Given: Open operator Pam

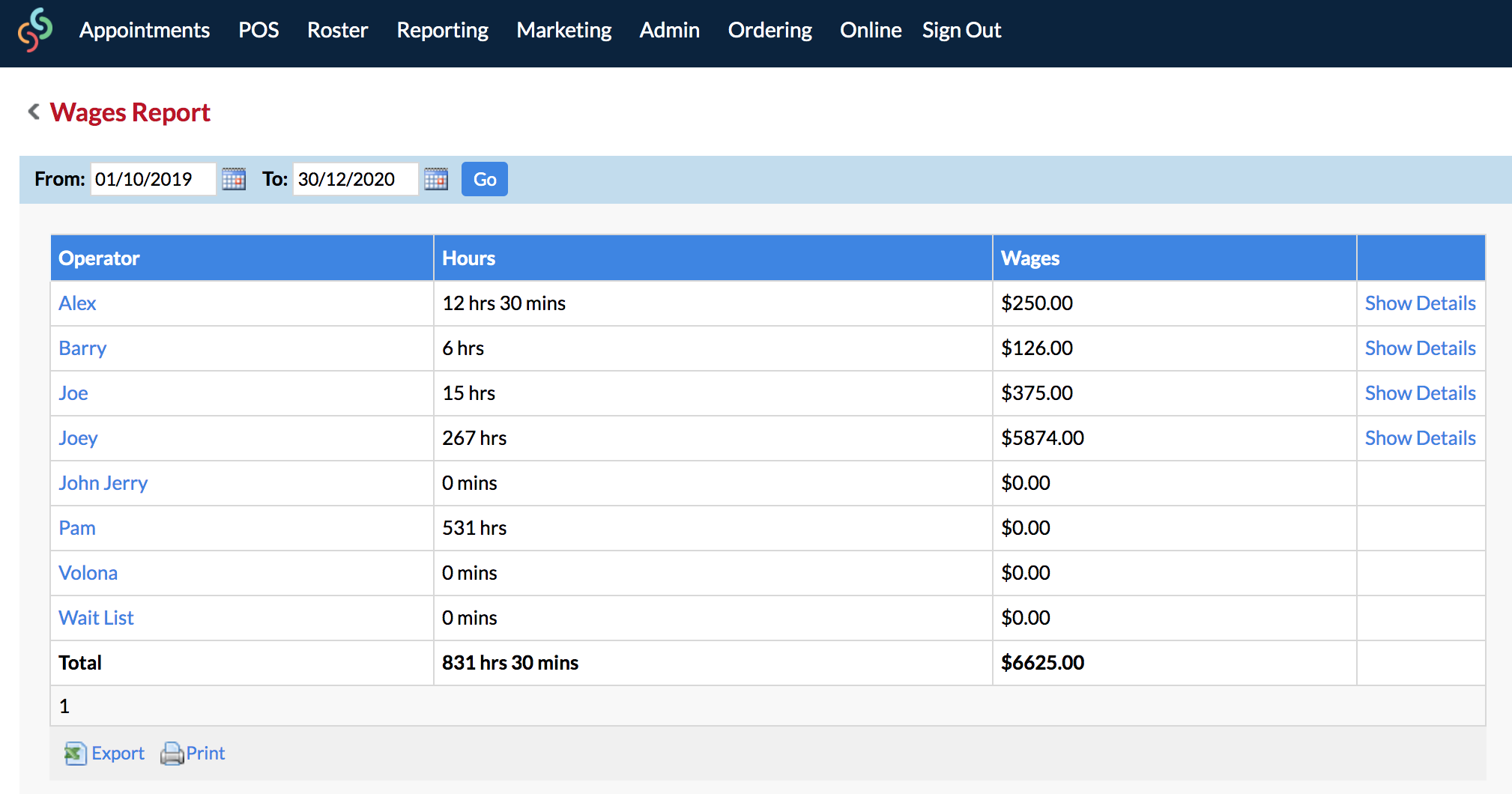Looking at the screenshot, I should tap(77, 528).
